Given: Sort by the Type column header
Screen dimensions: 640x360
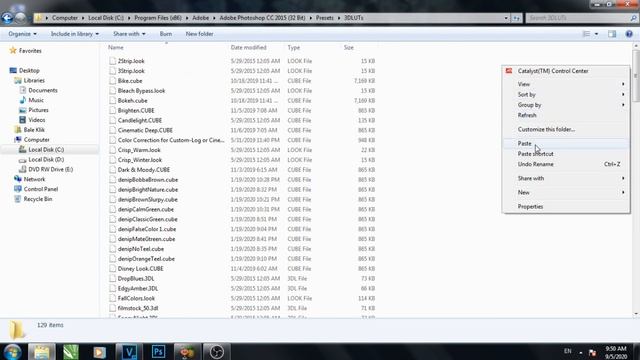Looking at the screenshot, I should click(293, 48).
